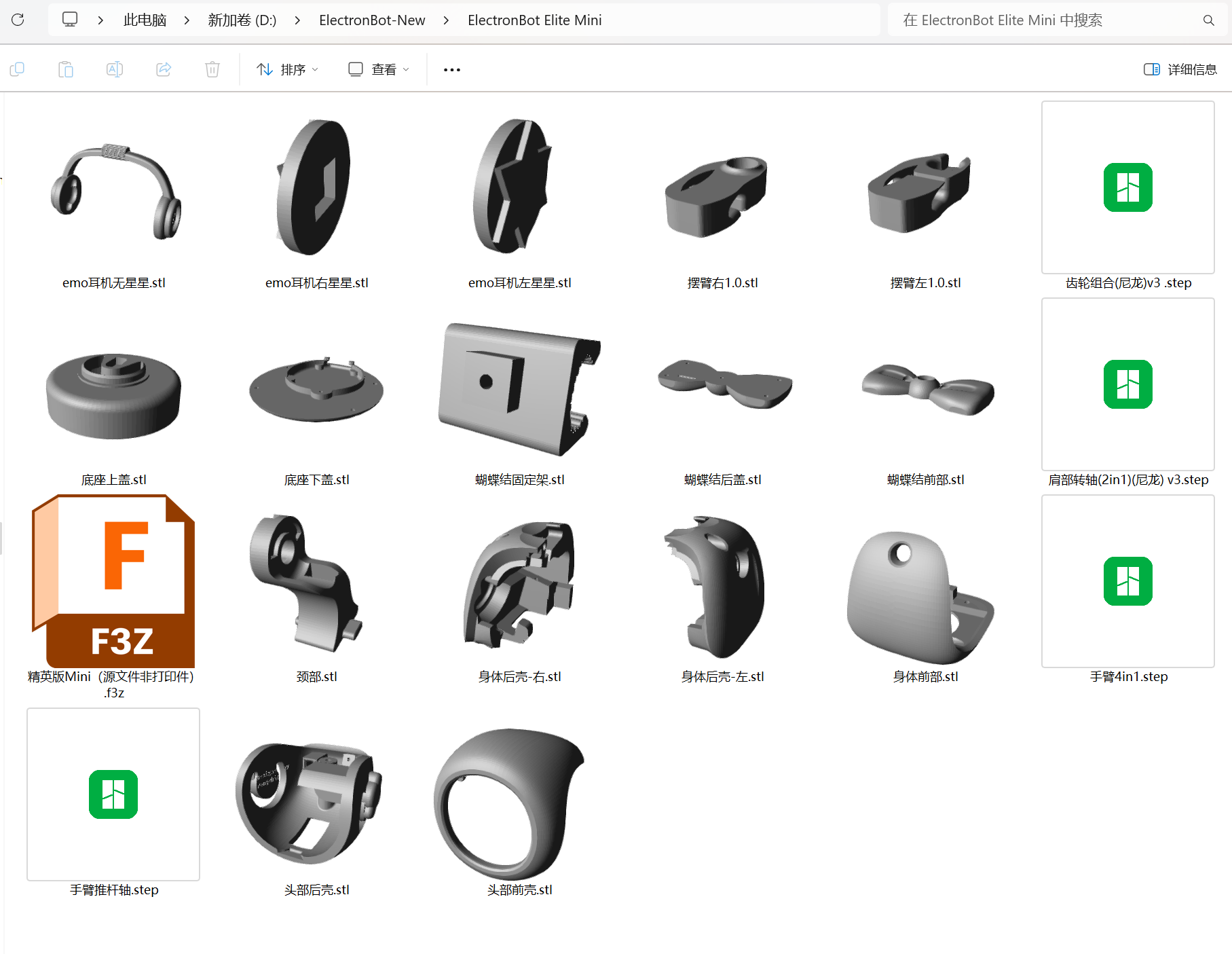Open the 查看 view dropdown
Screen dimensions: 1232x954
coord(379,69)
